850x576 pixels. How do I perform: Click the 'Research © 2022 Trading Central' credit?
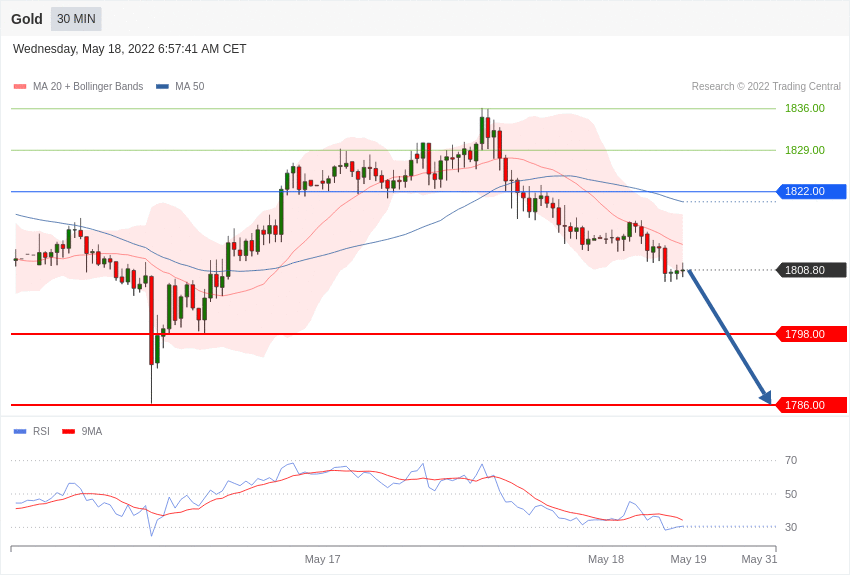pos(766,86)
